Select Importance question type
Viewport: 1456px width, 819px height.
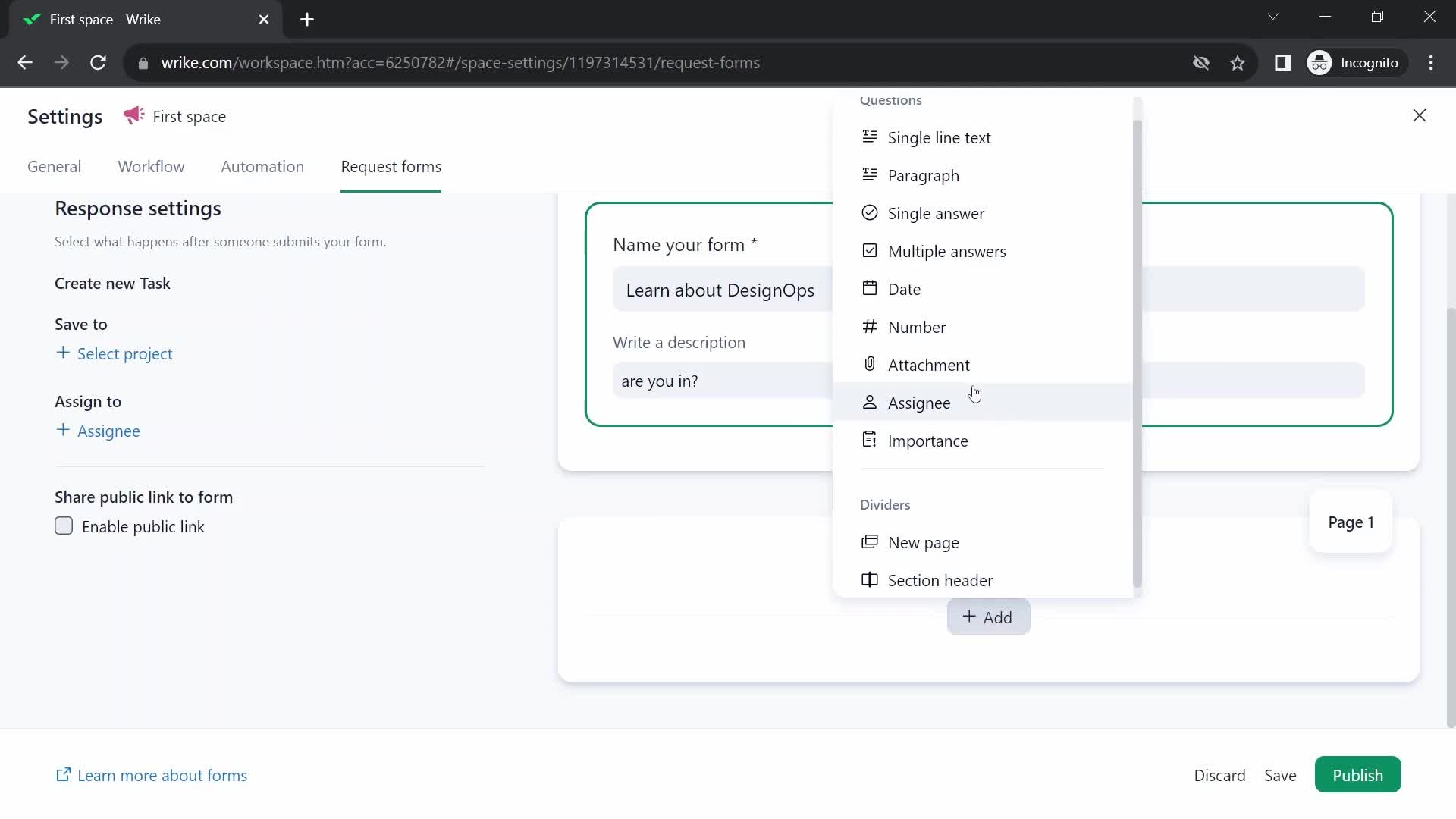[x=982, y=441]
